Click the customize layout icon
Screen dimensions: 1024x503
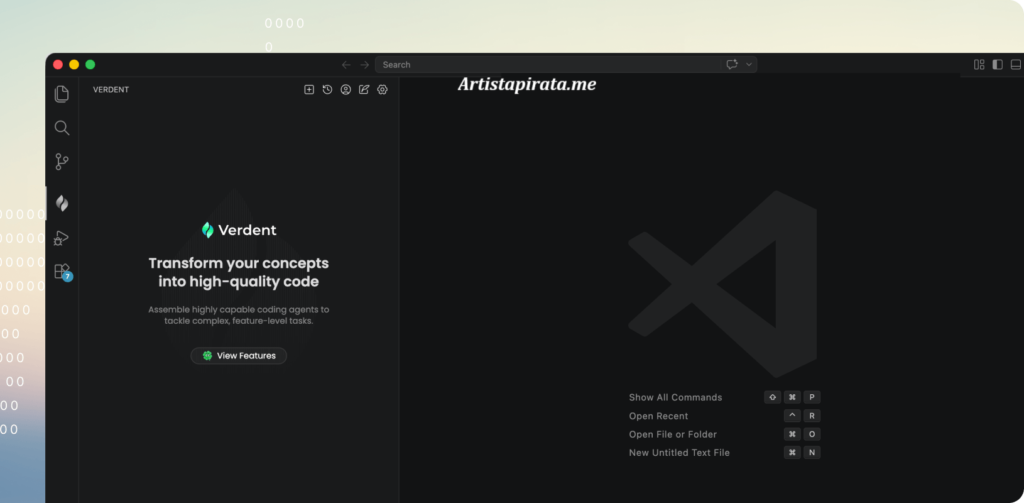(979, 65)
